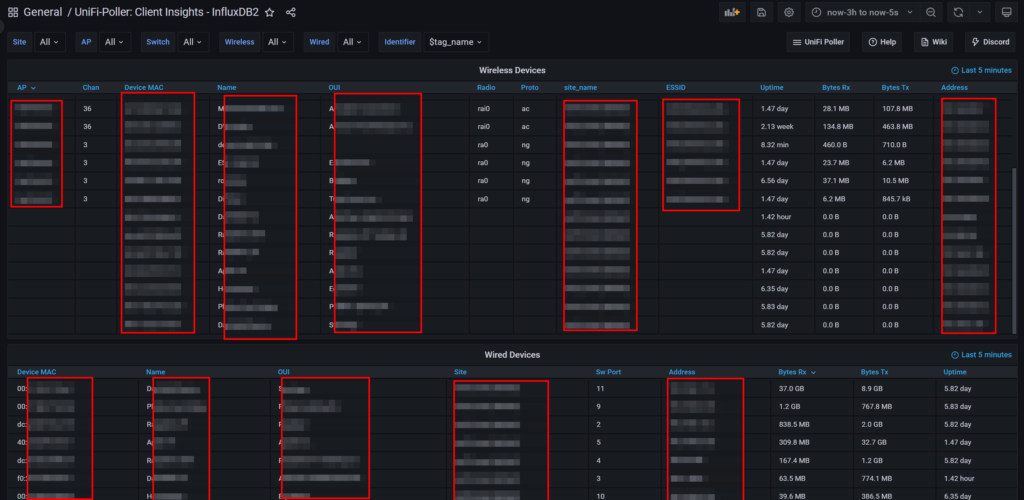1024x500 pixels.
Task: Open time picker showing now-3h to now-5s
Action: coord(863,12)
